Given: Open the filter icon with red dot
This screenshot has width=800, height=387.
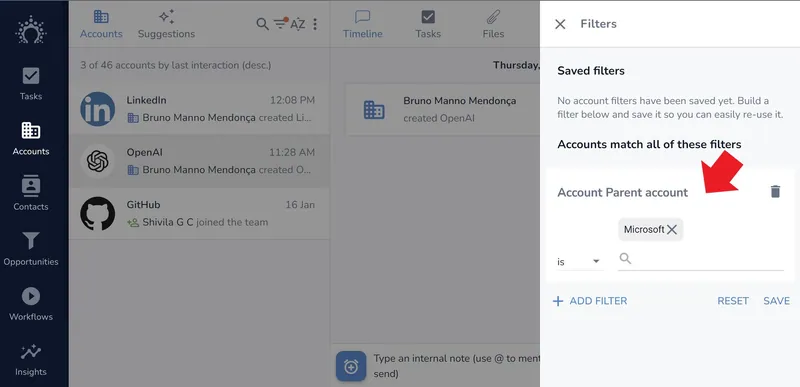Looking at the screenshot, I should click(x=281, y=23).
